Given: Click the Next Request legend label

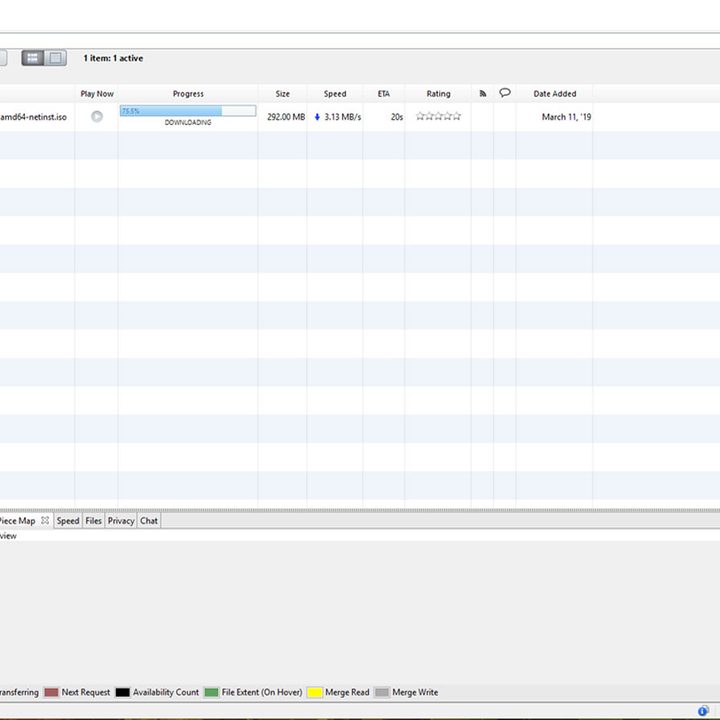Looking at the screenshot, I should [x=85, y=692].
